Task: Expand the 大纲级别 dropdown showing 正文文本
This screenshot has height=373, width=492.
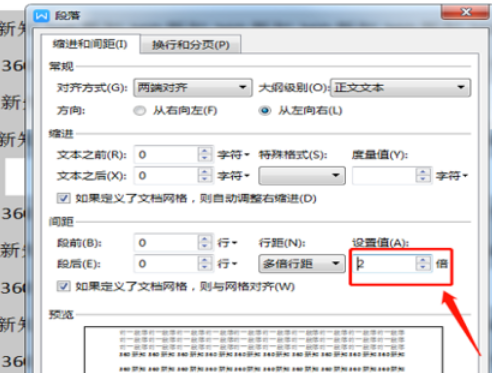Action: click(400, 88)
